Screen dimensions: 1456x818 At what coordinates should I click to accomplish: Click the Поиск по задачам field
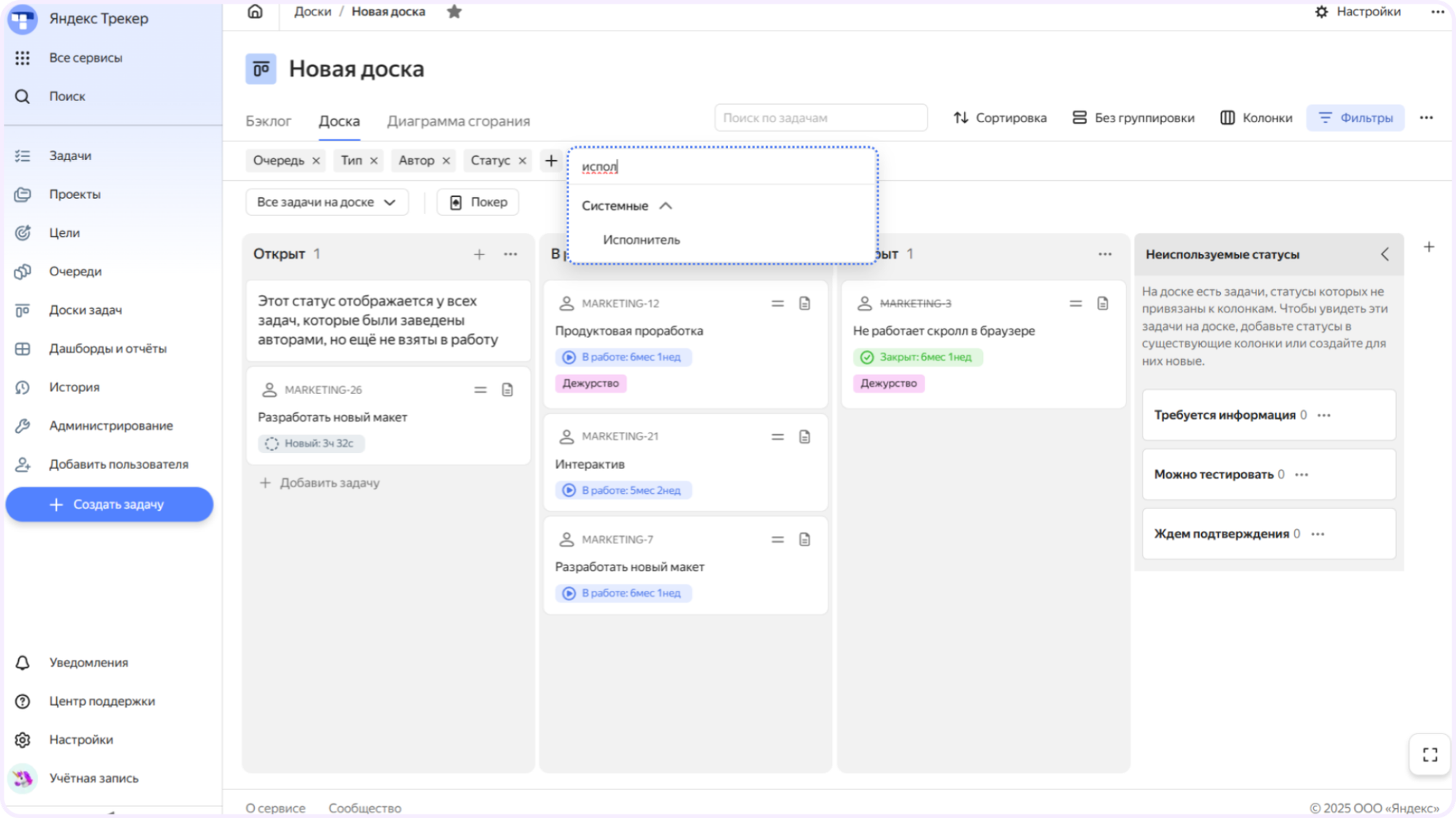(x=821, y=118)
